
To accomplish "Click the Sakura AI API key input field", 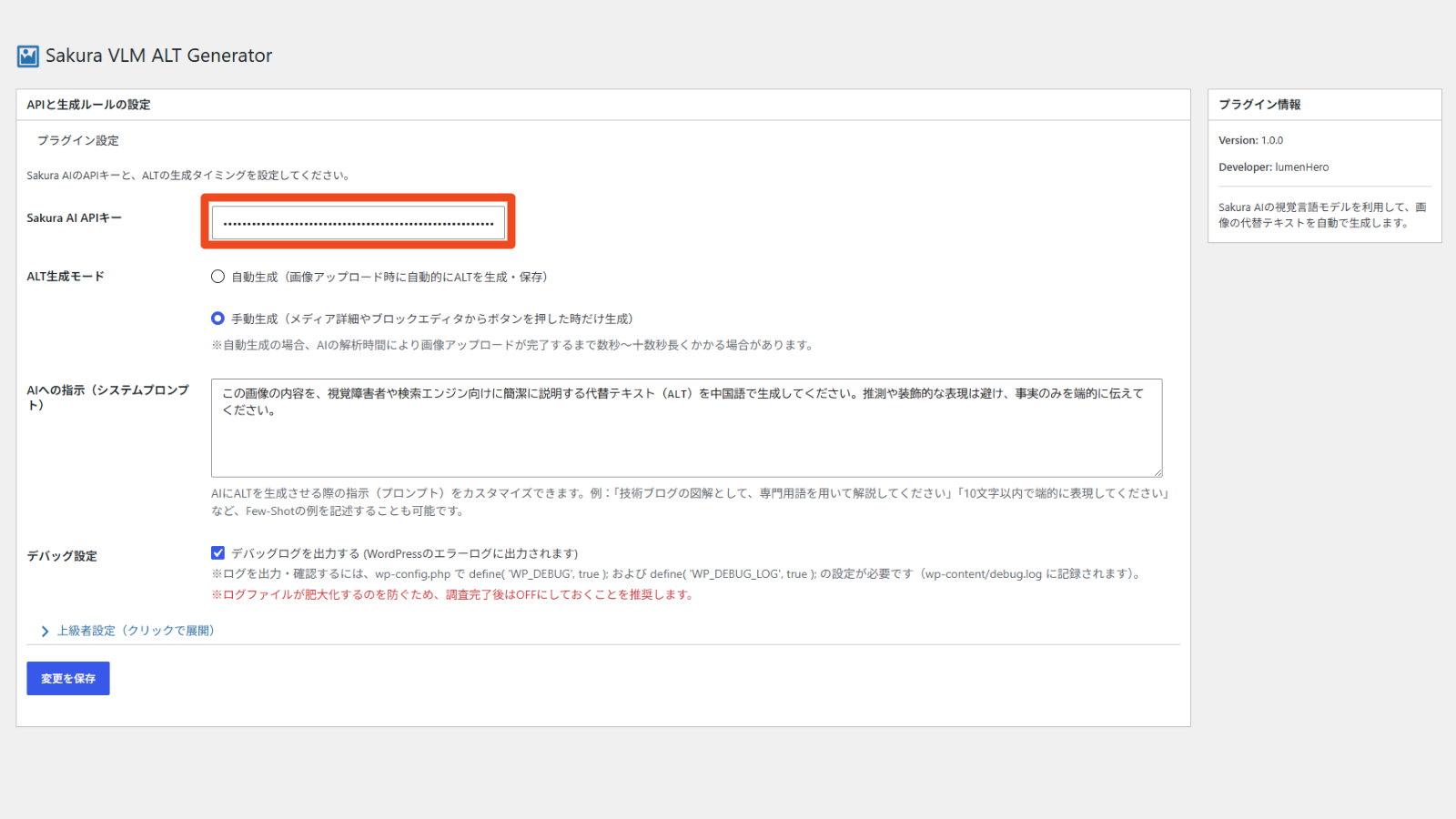I will pos(359,223).
